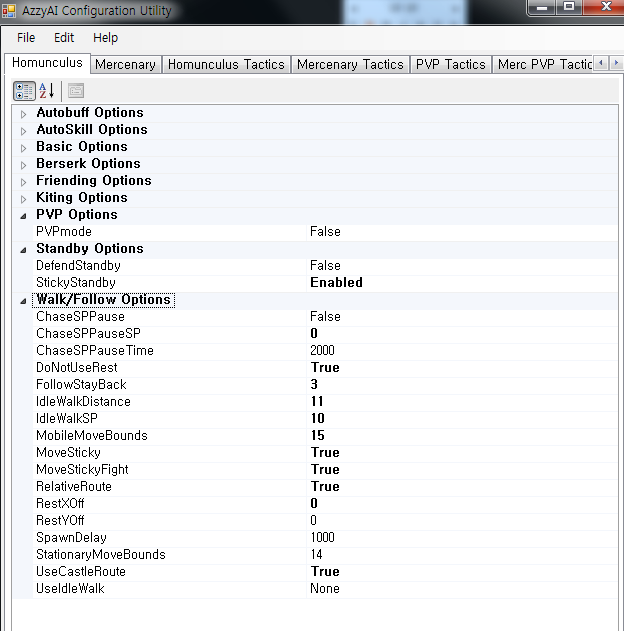Switch to the Mercenary tab
624x631 pixels.
click(x=125, y=64)
